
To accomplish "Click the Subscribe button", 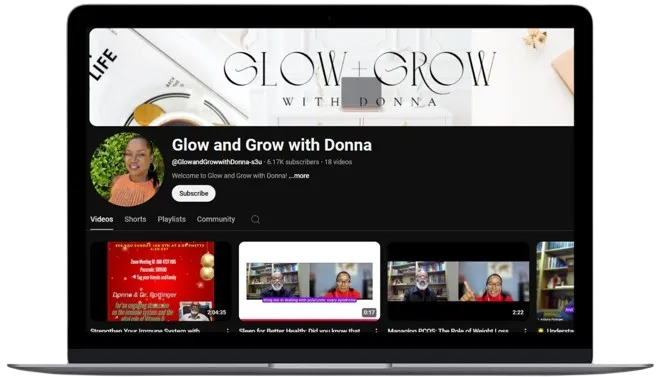I will [x=193, y=193].
